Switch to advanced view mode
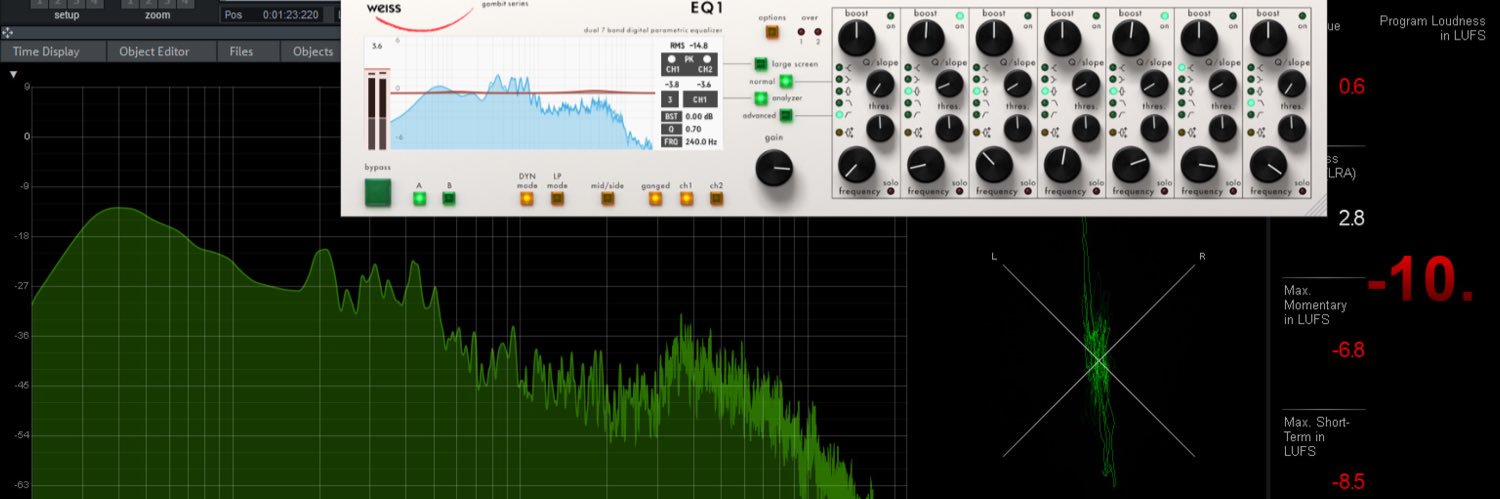Screen dimensions: 1500x499 (785, 115)
